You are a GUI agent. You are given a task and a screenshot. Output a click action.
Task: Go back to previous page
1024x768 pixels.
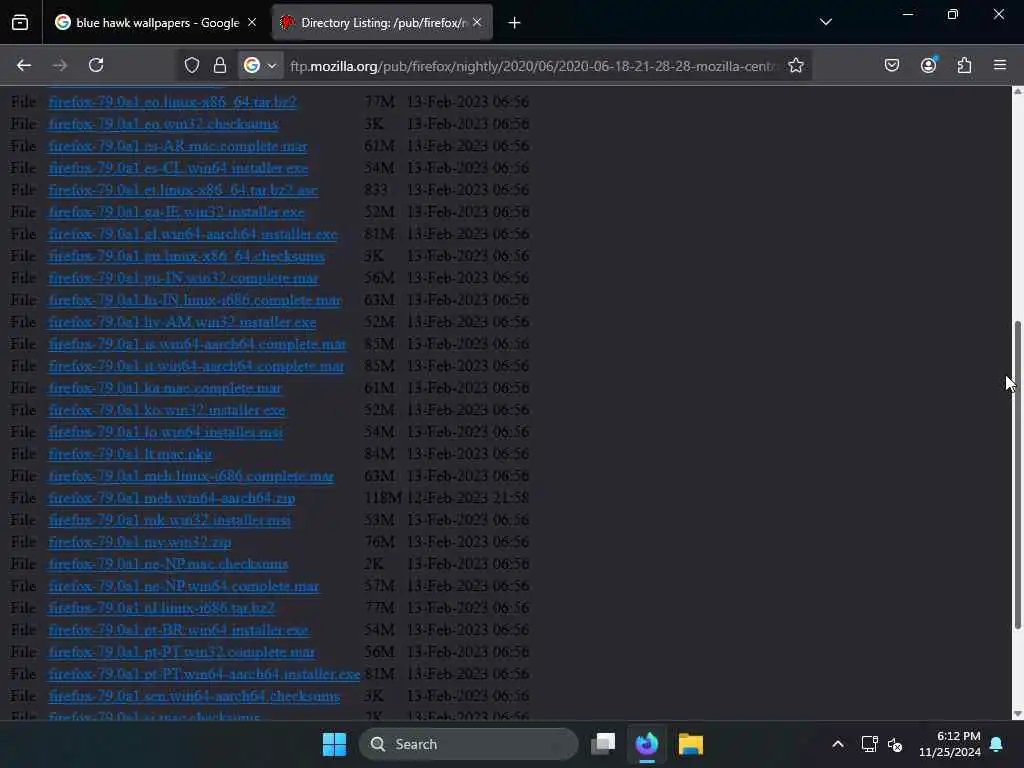24,65
